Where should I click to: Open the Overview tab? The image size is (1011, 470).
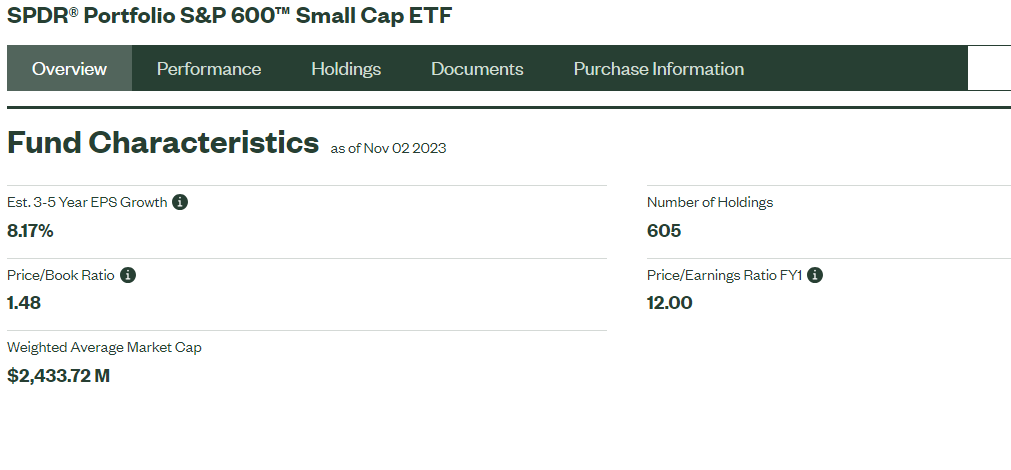(x=70, y=68)
